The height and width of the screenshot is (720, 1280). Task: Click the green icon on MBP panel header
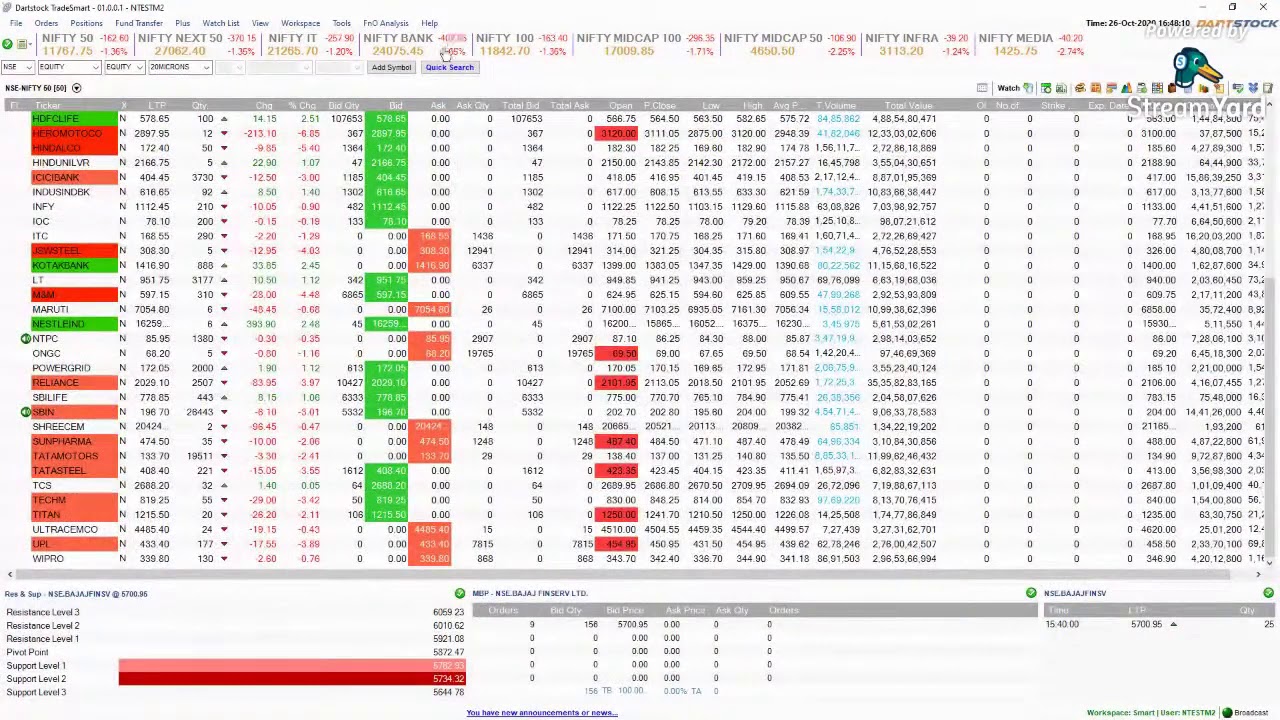pos(1031,593)
